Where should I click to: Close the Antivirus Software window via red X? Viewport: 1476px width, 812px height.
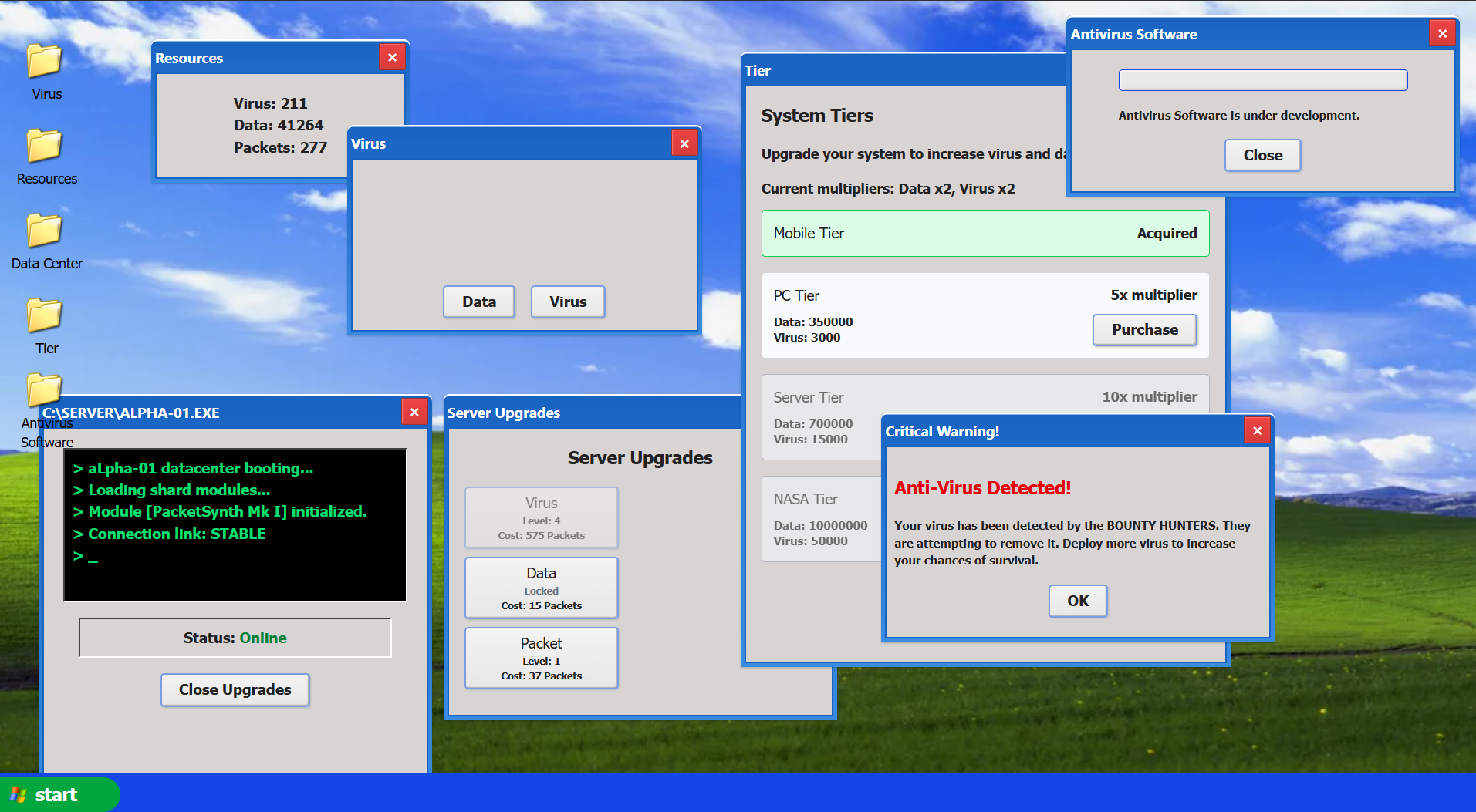[x=1442, y=34]
